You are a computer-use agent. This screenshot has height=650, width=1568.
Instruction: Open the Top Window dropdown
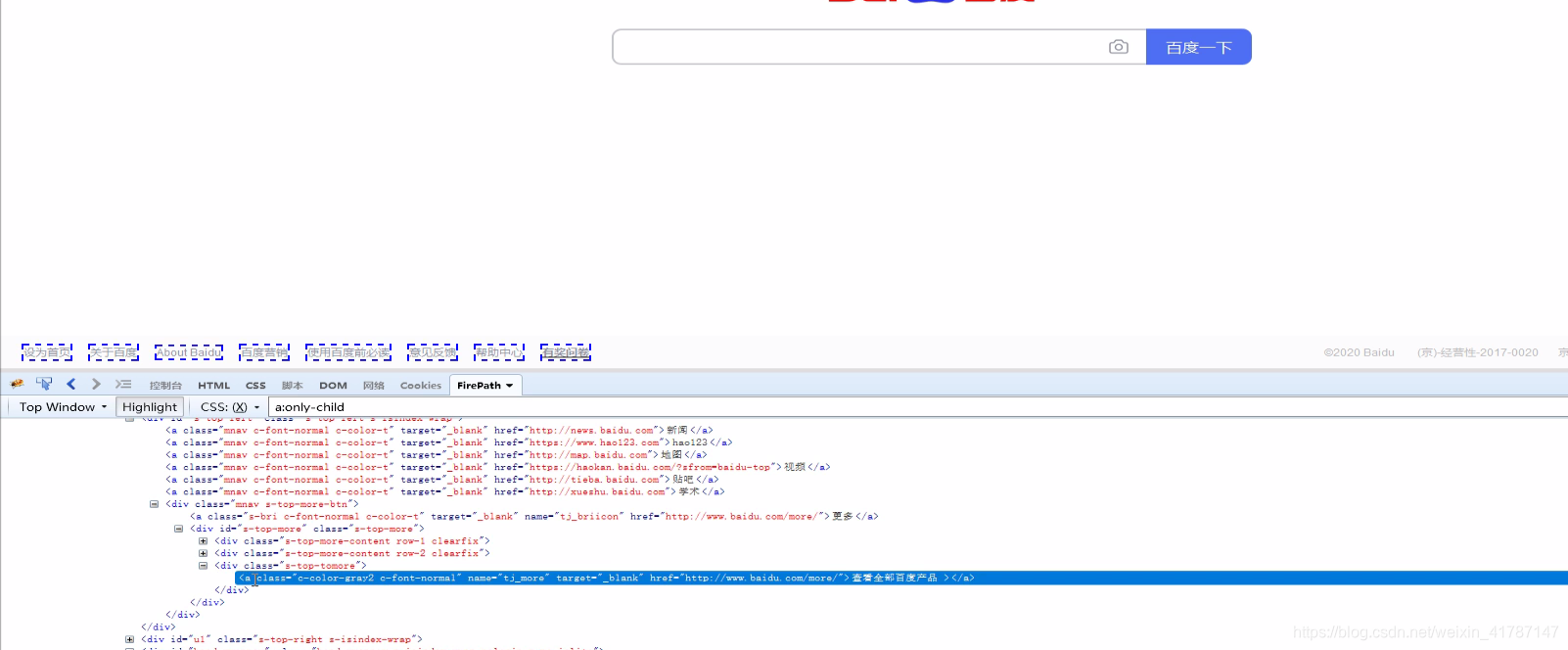(63, 407)
